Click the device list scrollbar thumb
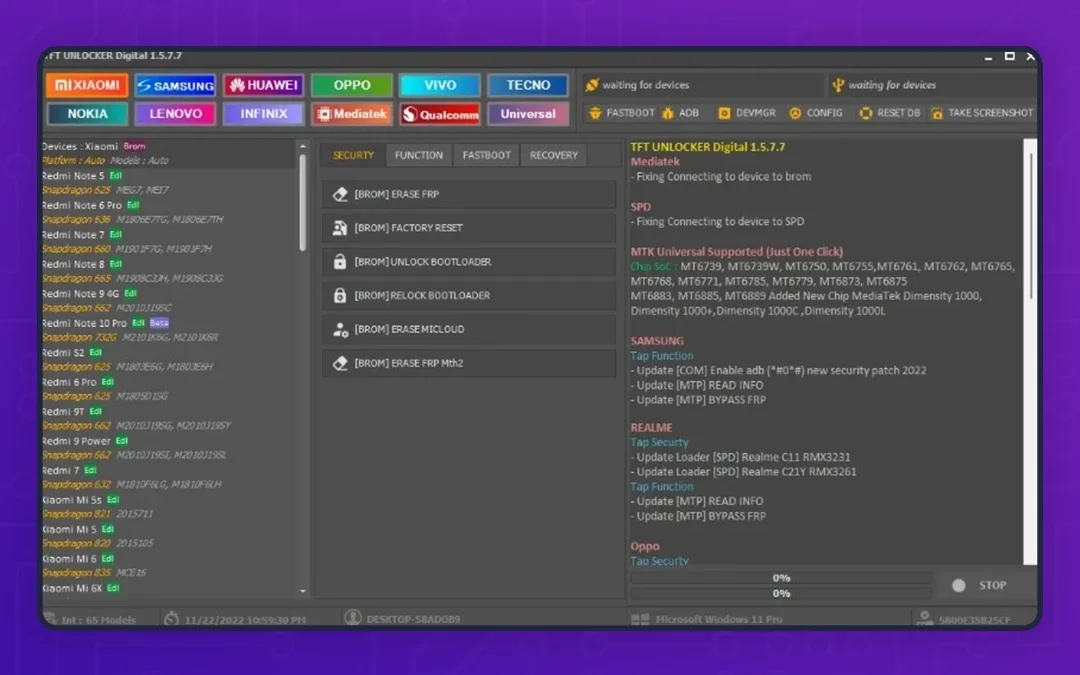The image size is (1080, 675). (302, 202)
